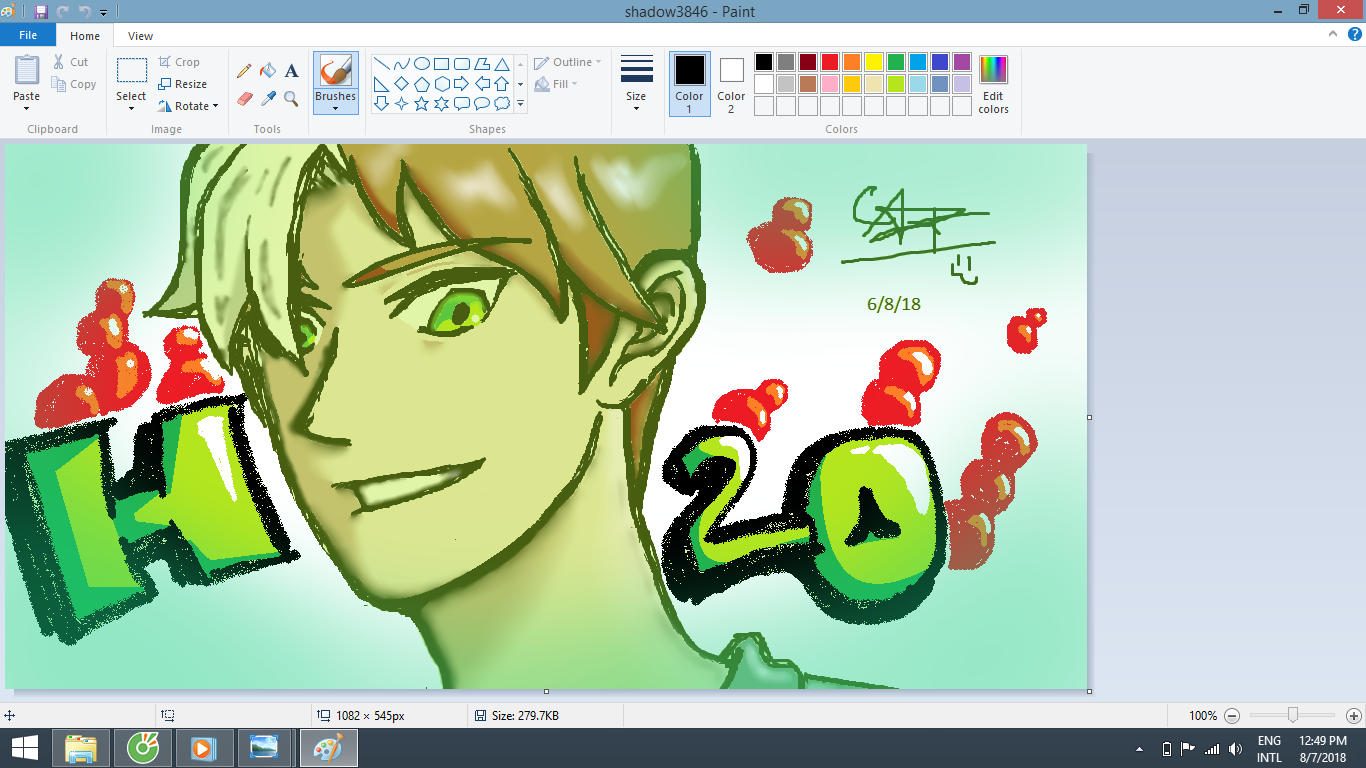The width and height of the screenshot is (1366, 768).
Task: Activate the Color picker eyedropper
Action: coord(267,98)
